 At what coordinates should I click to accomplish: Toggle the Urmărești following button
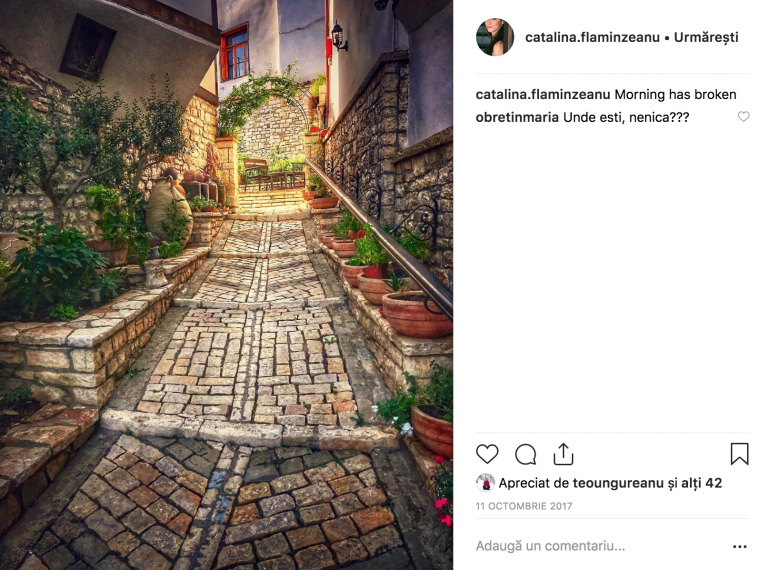pyautogui.click(x=706, y=37)
